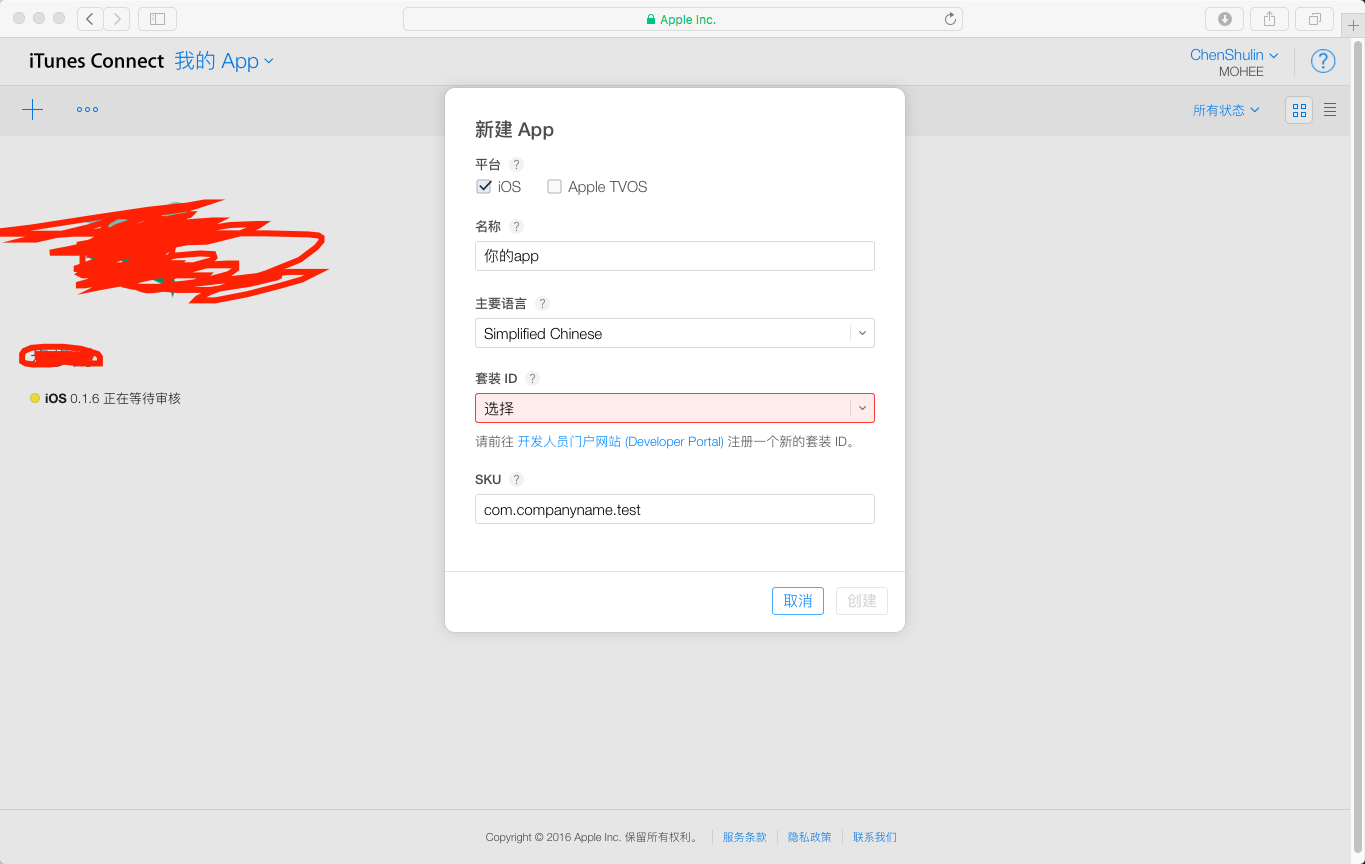
Task: Toggle the Safari sidebar button
Action: click(157, 18)
